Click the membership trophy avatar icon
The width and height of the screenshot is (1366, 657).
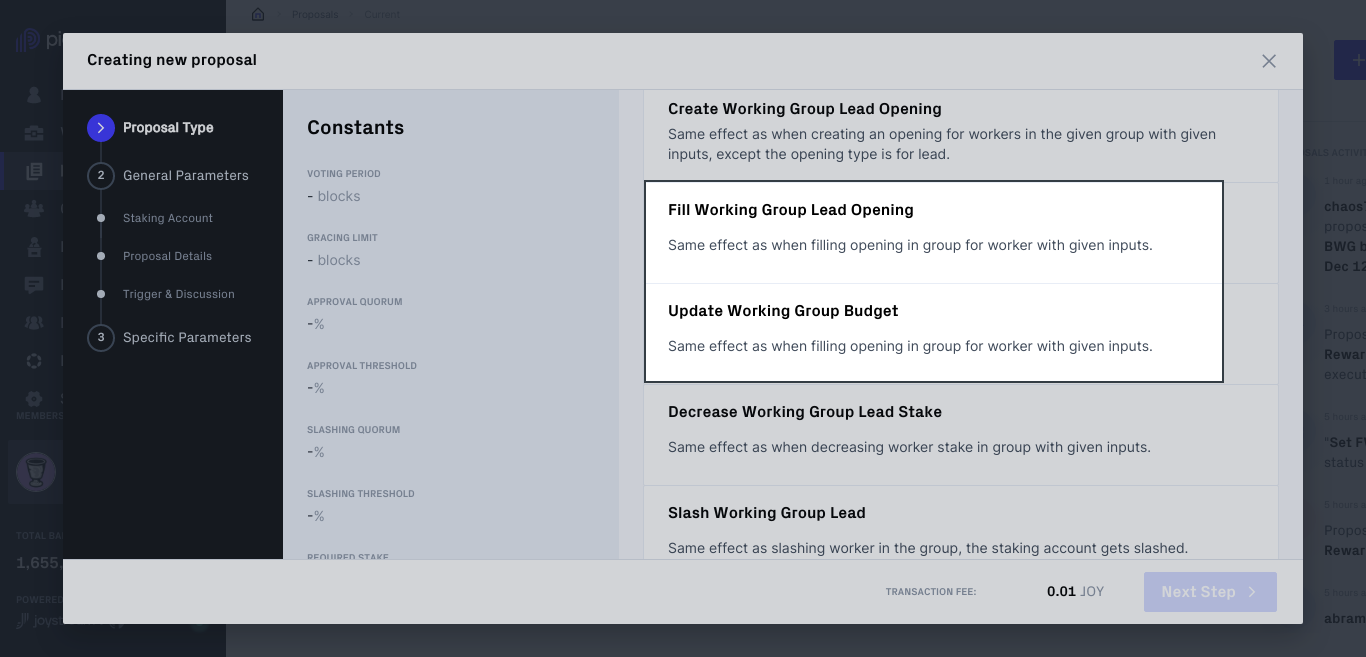pyautogui.click(x=36, y=471)
